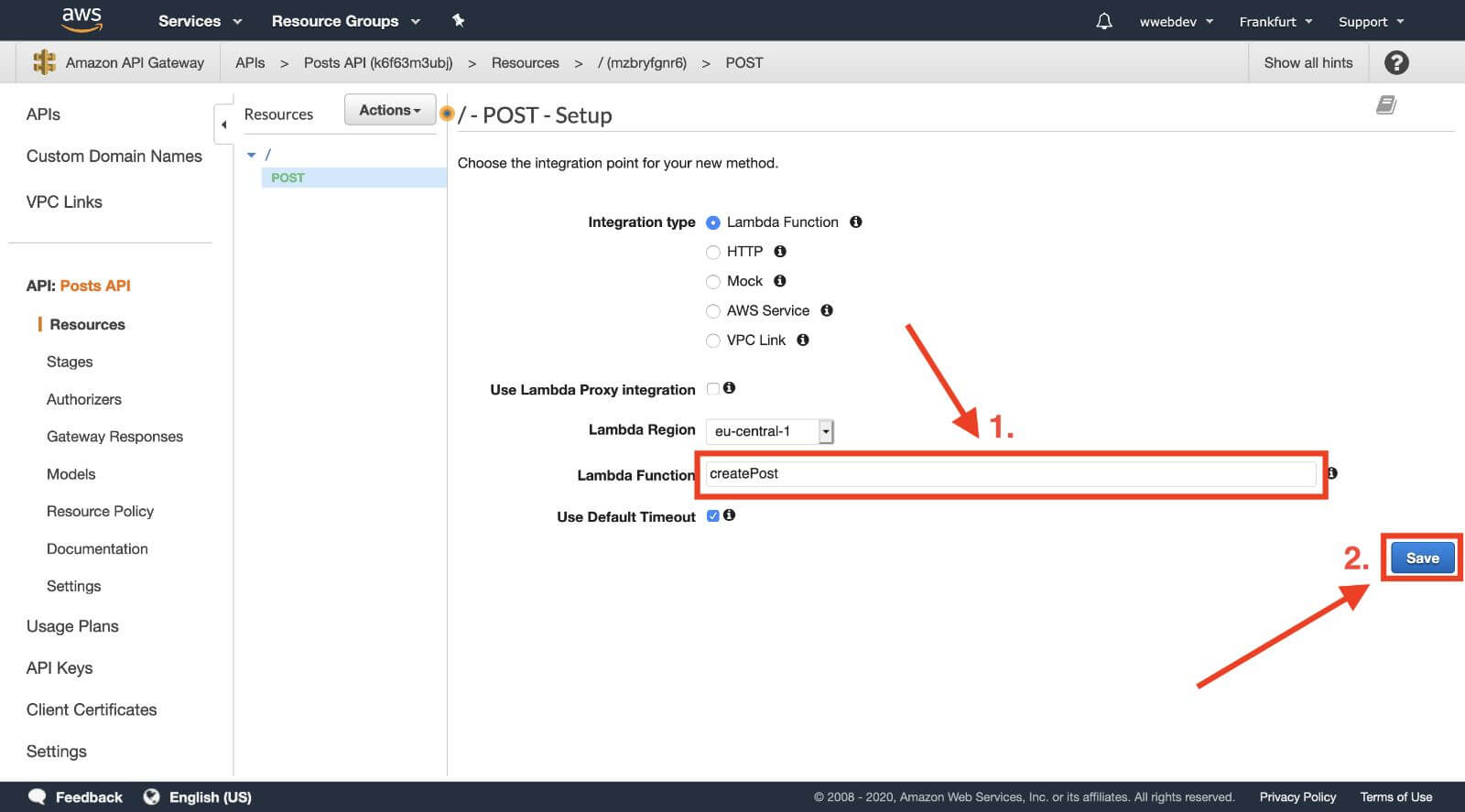Click the orange Posts API name
The height and width of the screenshot is (812, 1465).
95,286
